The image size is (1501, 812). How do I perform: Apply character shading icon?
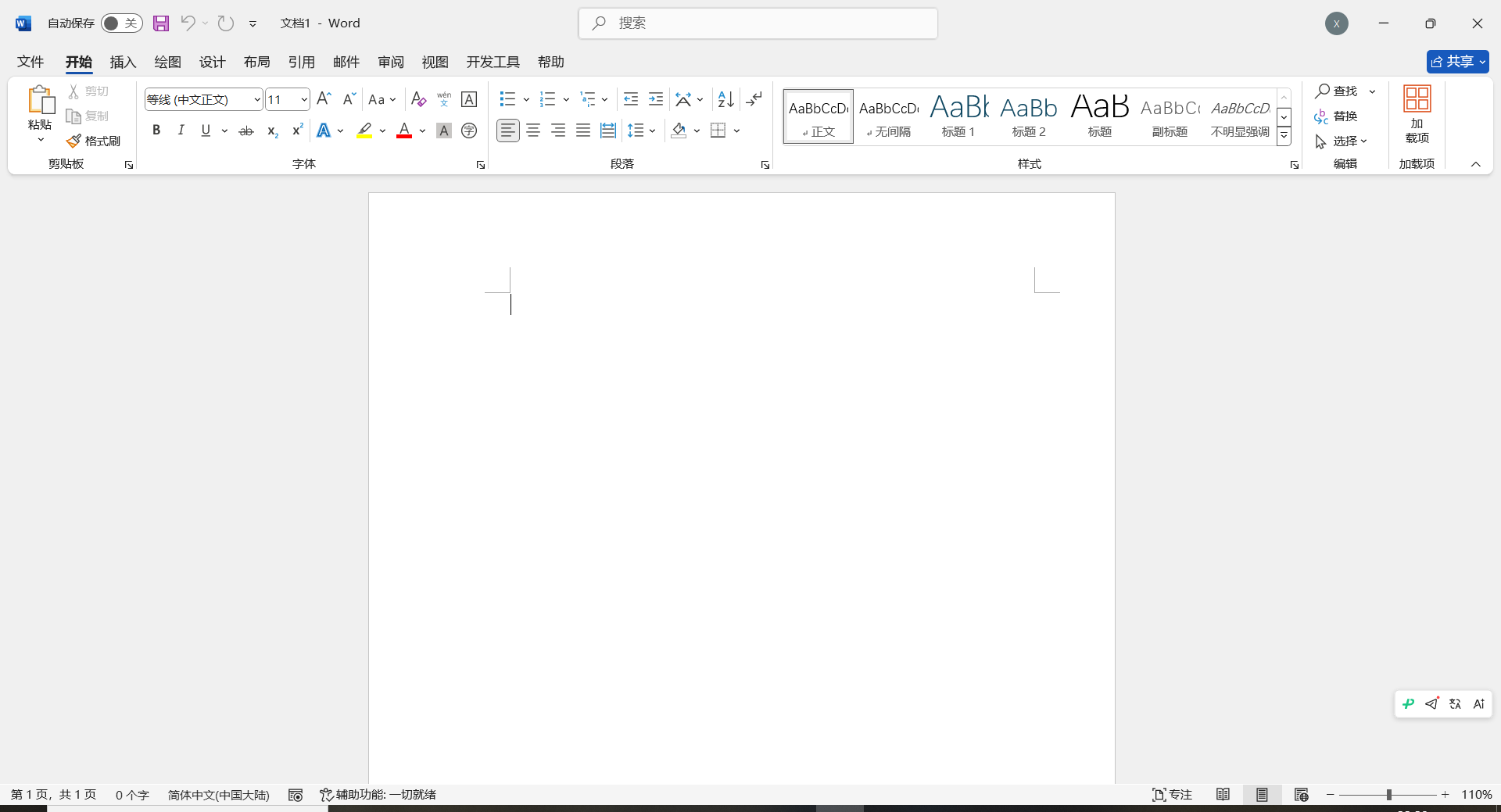[x=444, y=131]
